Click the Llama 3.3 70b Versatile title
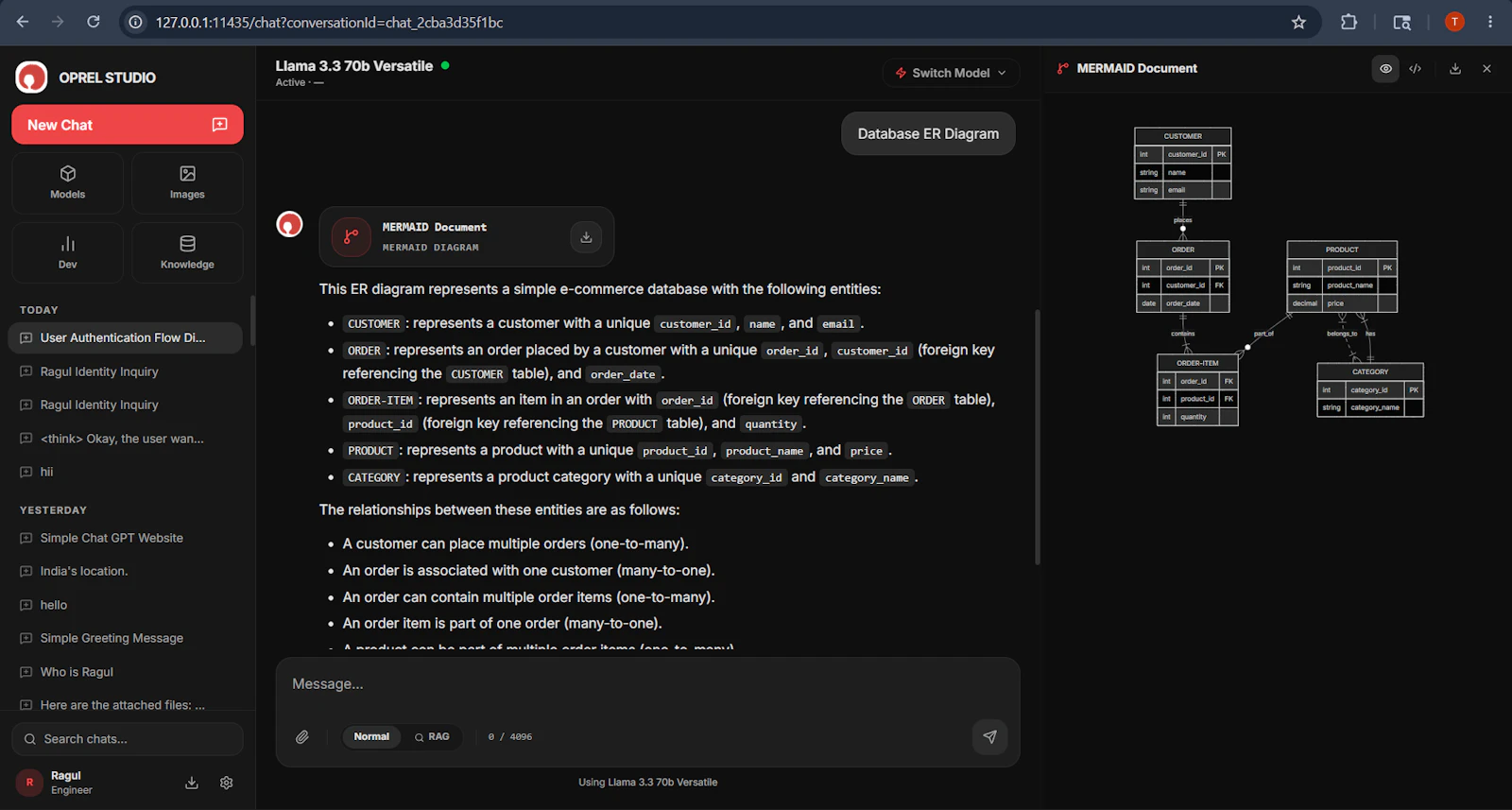 [x=354, y=65]
